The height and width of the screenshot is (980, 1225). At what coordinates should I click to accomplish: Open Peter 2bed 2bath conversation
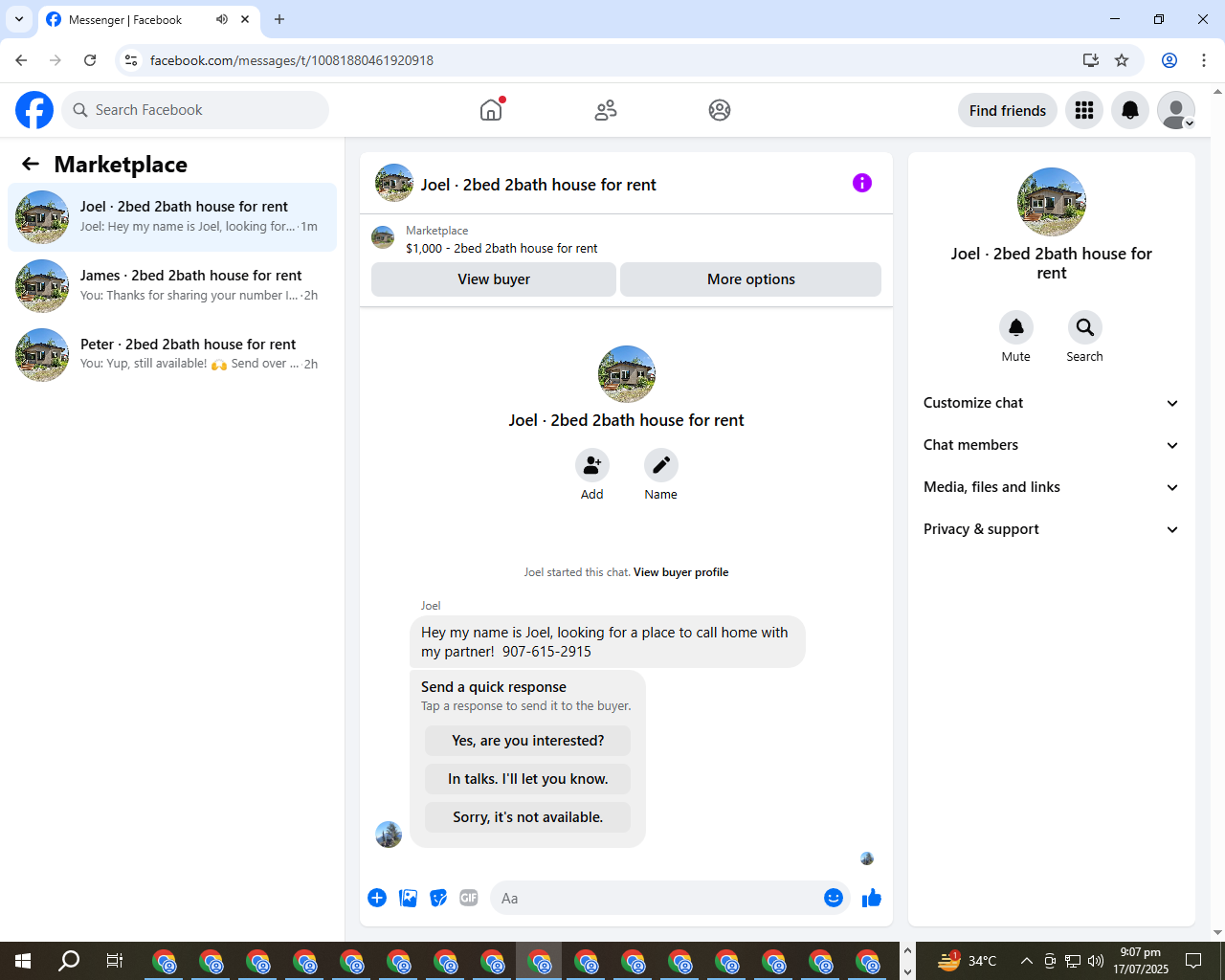172,355
